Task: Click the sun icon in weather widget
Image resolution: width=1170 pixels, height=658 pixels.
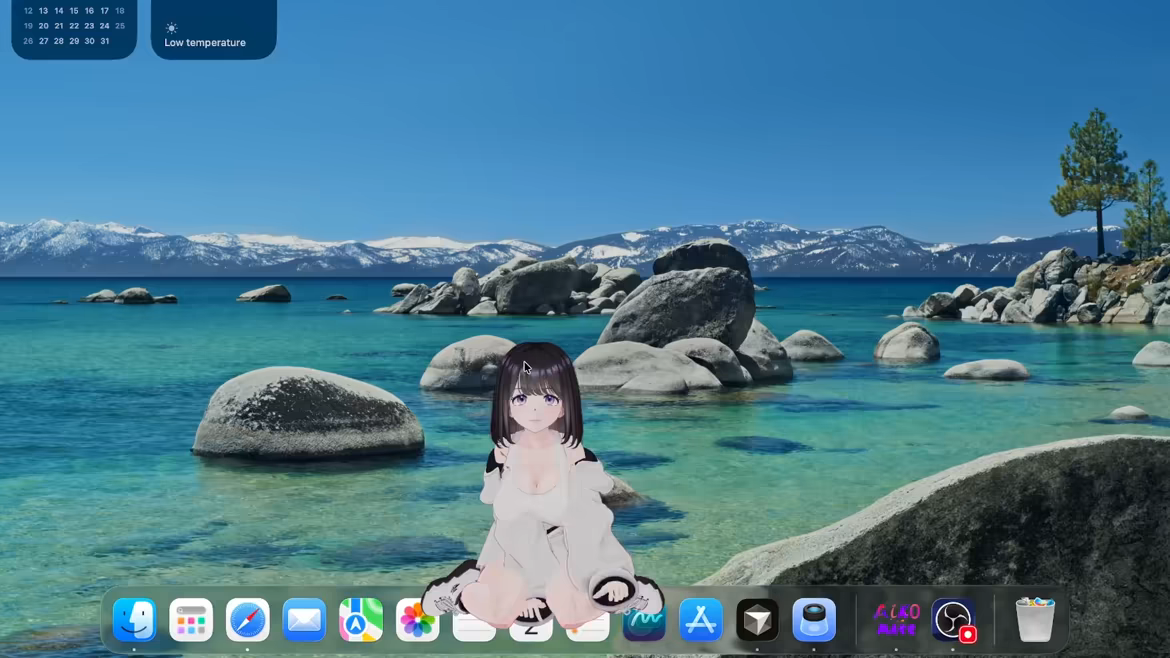Action: (x=172, y=28)
